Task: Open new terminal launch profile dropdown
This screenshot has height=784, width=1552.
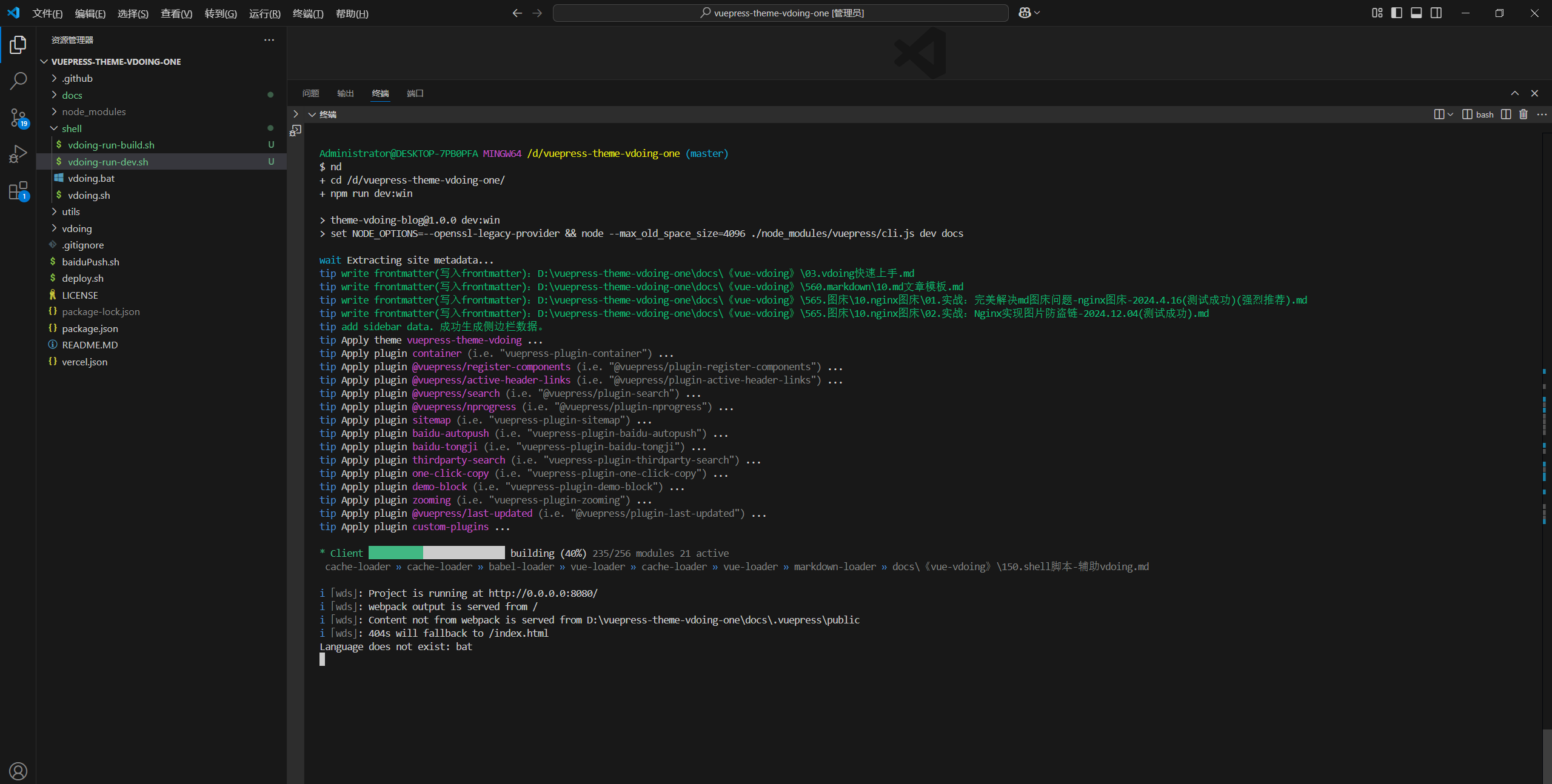Action: [x=1450, y=114]
